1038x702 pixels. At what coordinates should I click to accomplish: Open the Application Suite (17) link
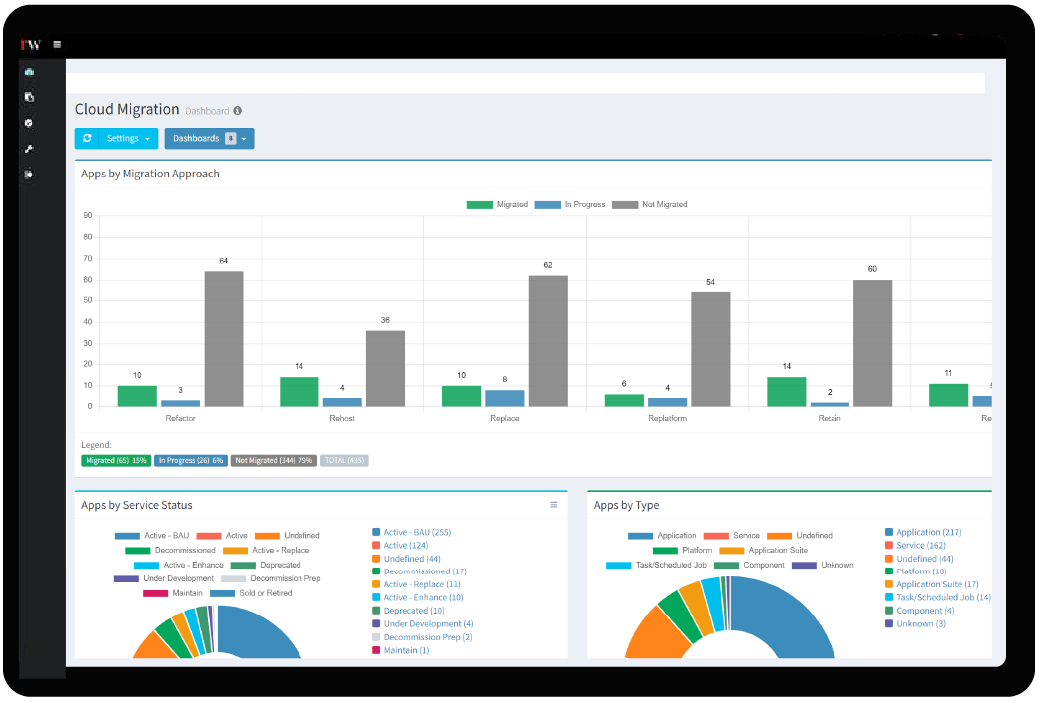[937, 584]
